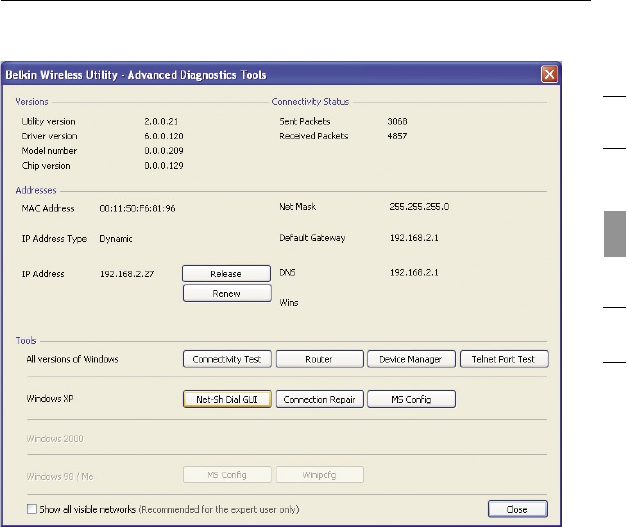Open MS Config in the Windows XP row
This screenshot has height=527, width=627.
(x=411, y=399)
